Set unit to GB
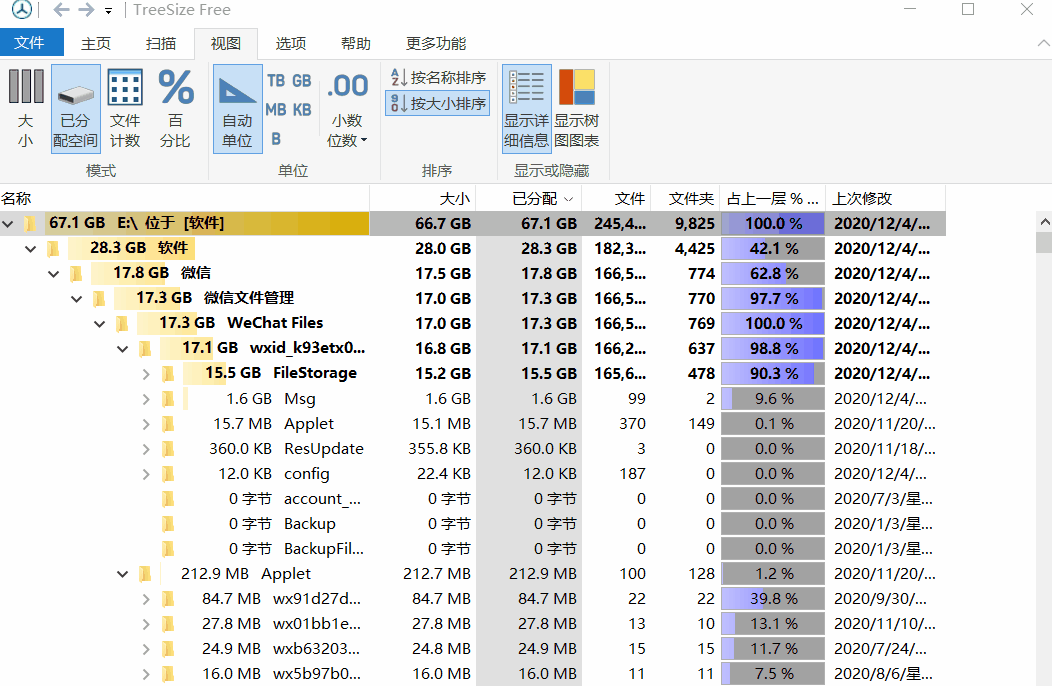 click(x=302, y=81)
